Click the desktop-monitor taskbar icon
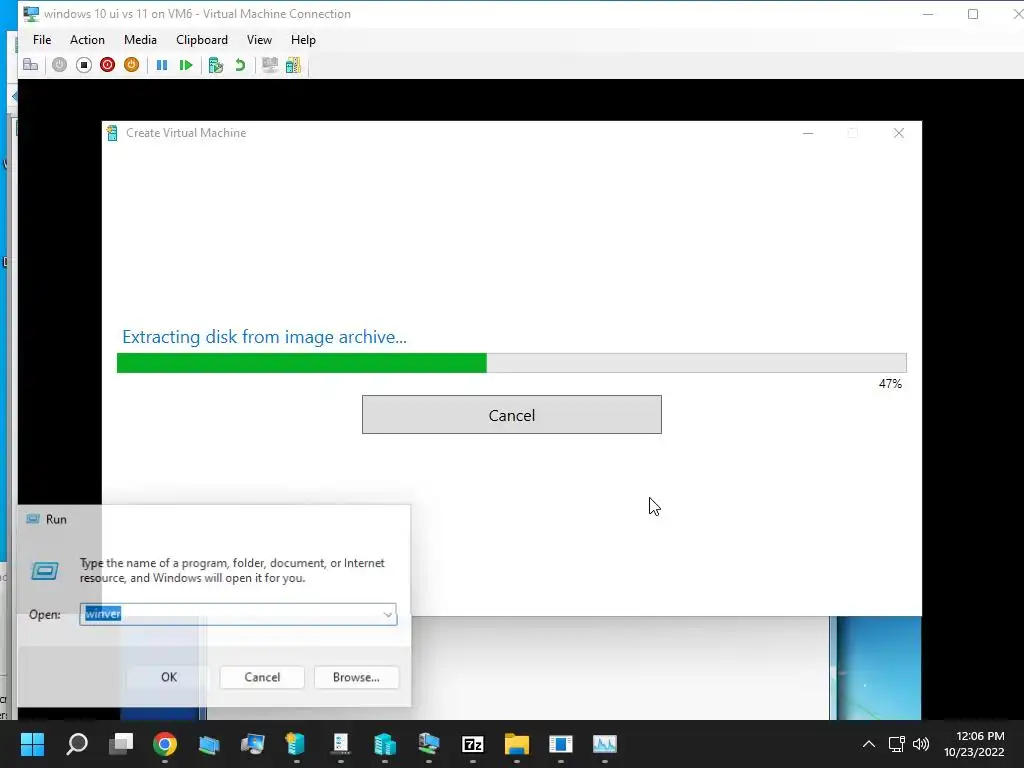Viewport: 1024px width, 768px height. [x=253, y=744]
